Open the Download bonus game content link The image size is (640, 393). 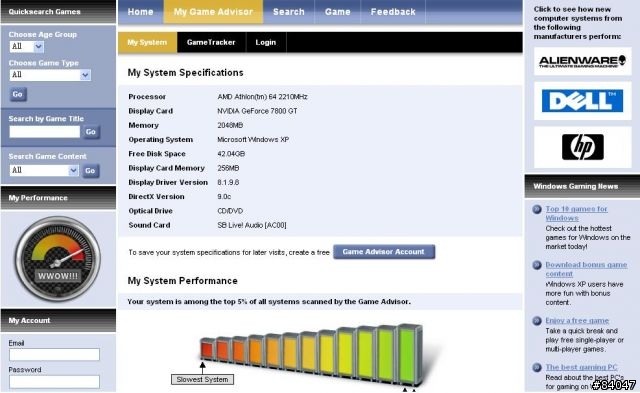(x=586, y=269)
